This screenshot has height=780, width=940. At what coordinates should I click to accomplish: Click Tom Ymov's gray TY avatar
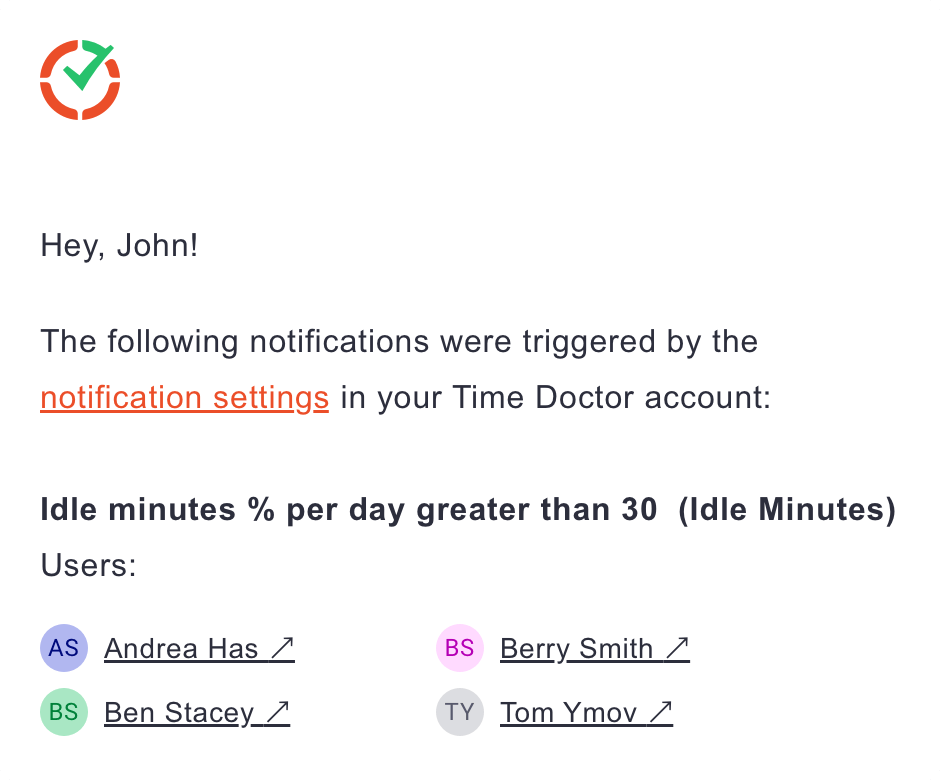pos(460,713)
